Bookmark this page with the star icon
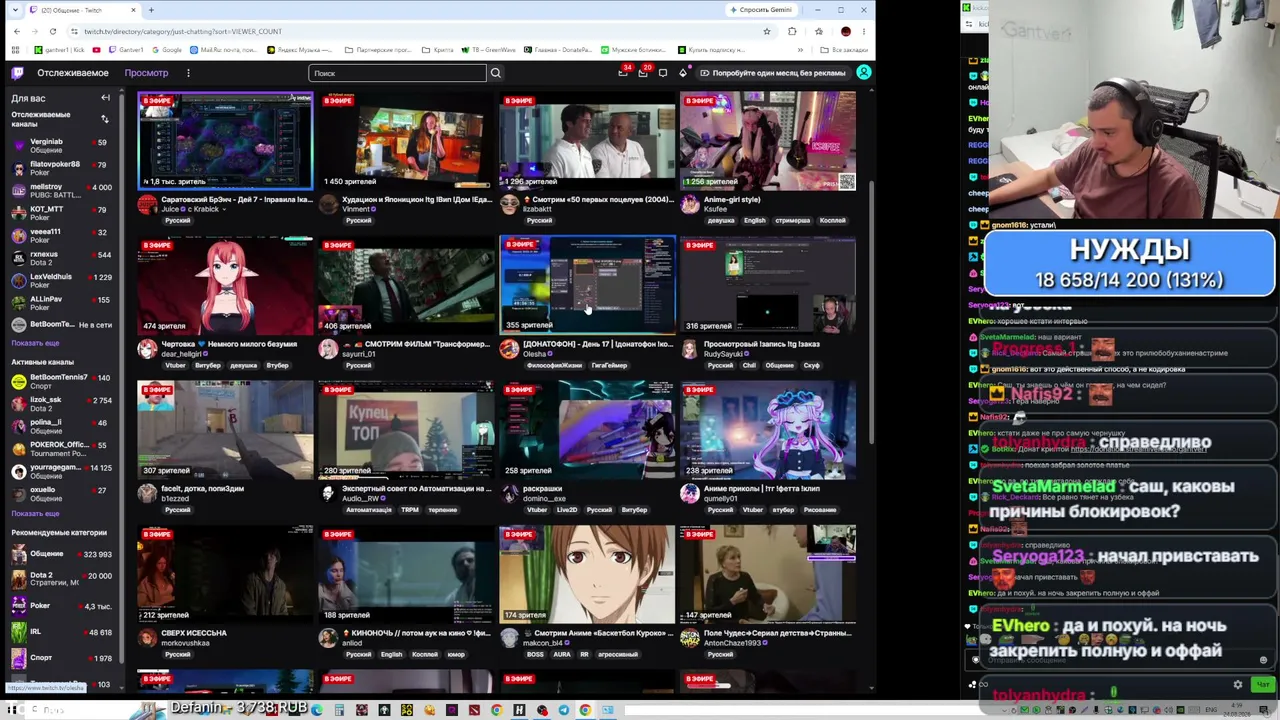Screen dimensions: 1280x720 [x=767, y=31]
